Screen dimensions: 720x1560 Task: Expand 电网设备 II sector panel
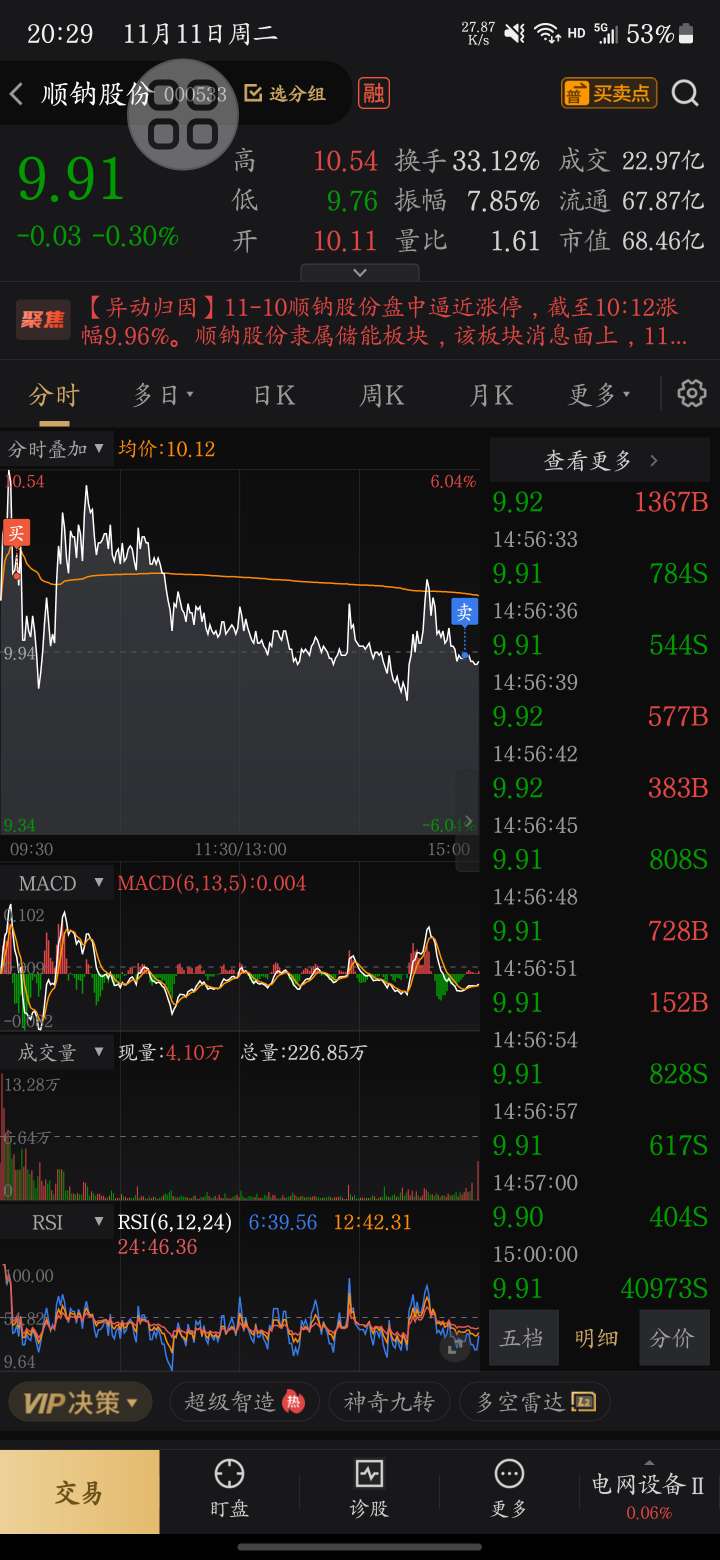pos(648,1489)
